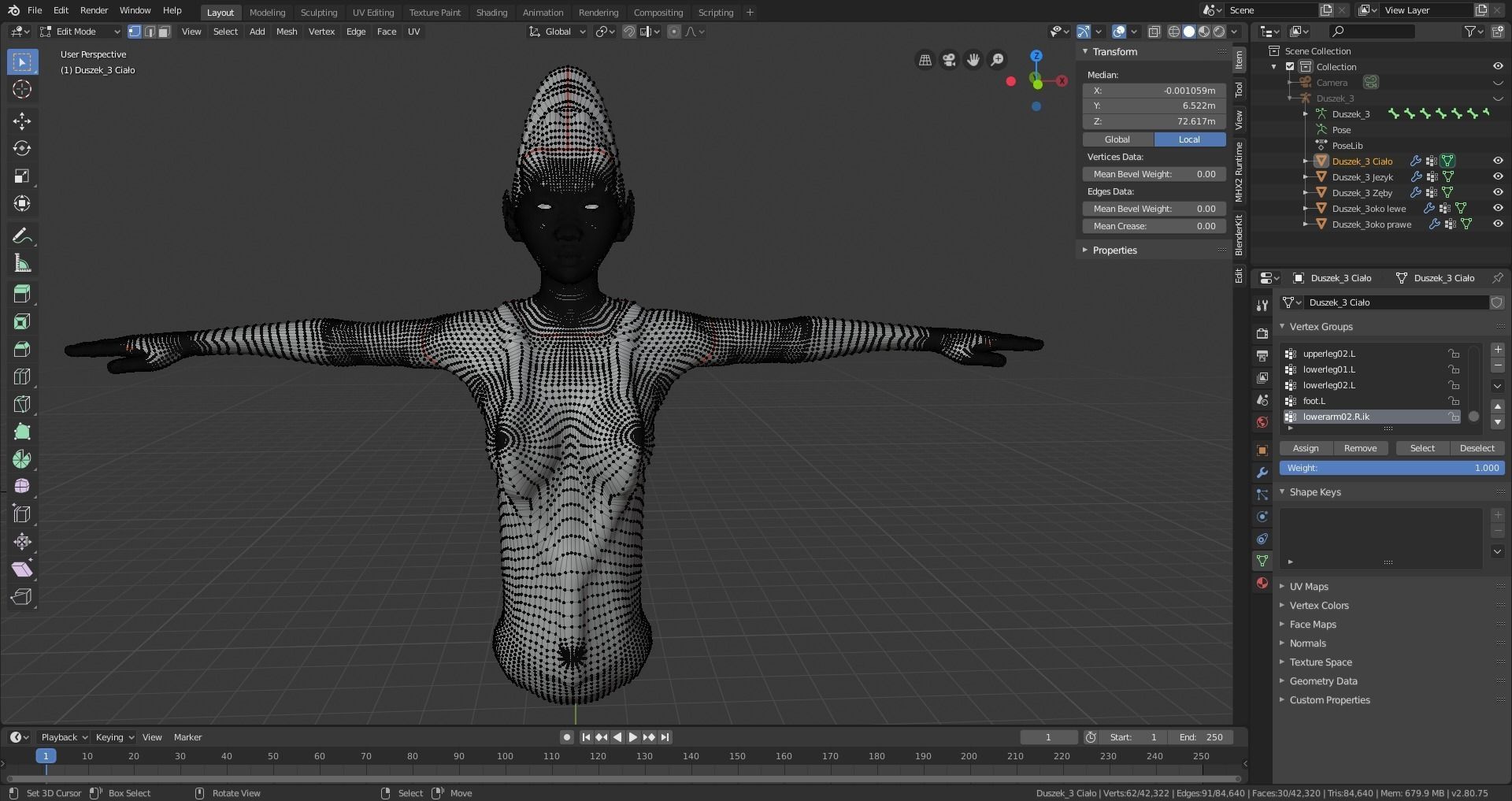Toggle snapping in viewport header

(629, 32)
